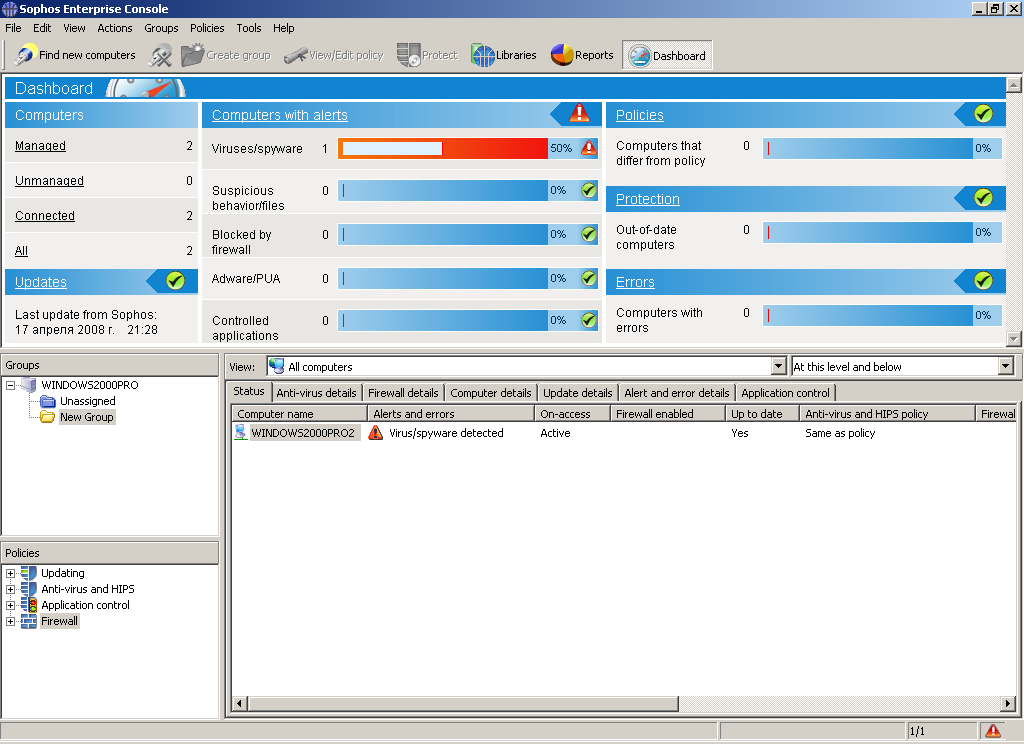Image resolution: width=1024 pixels, height=744 pixels.
Task: Expand the Application control policy node
Action: [x=10, y=606]
